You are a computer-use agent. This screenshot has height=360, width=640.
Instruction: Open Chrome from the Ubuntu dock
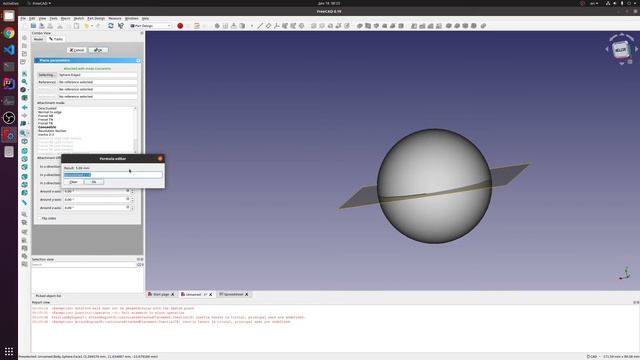9,33
